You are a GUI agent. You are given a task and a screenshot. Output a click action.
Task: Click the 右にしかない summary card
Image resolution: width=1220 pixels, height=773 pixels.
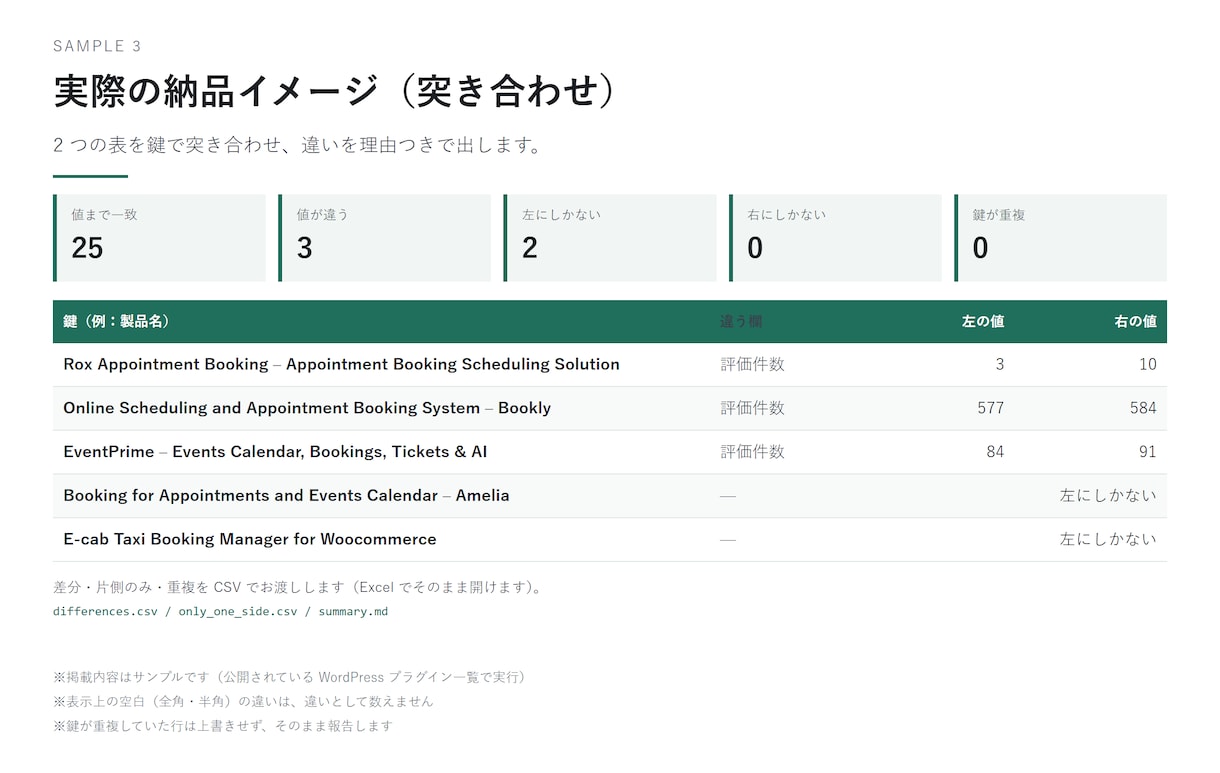(836, 238)
